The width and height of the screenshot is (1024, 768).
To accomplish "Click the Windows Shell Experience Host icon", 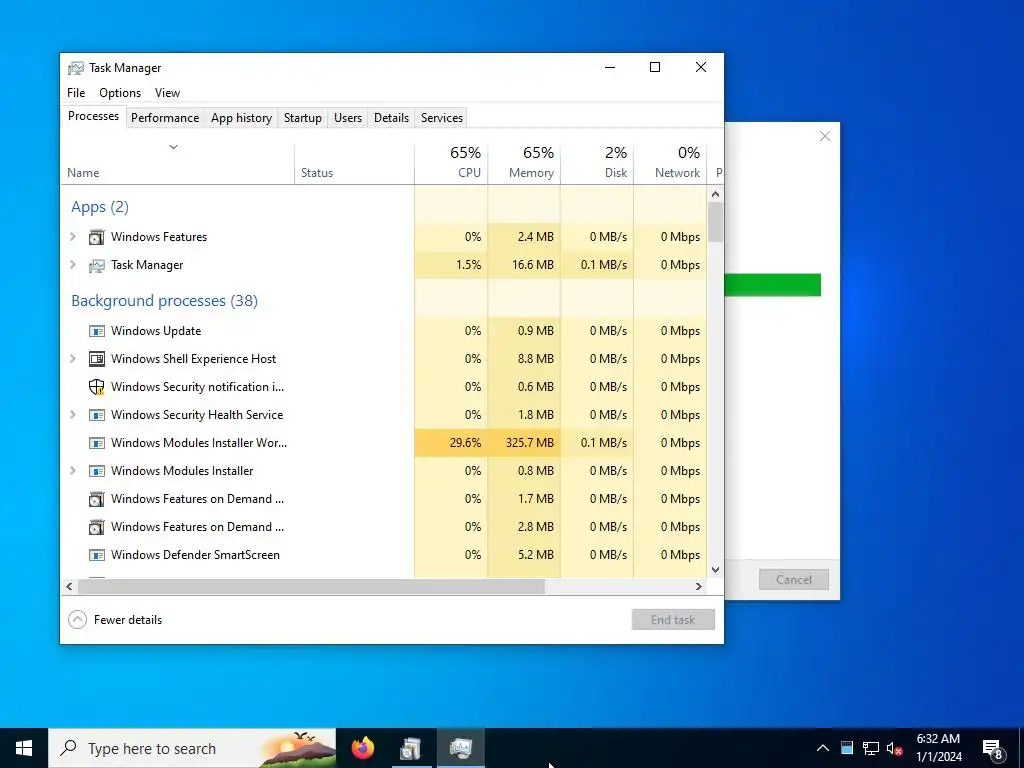I will 96,359.
